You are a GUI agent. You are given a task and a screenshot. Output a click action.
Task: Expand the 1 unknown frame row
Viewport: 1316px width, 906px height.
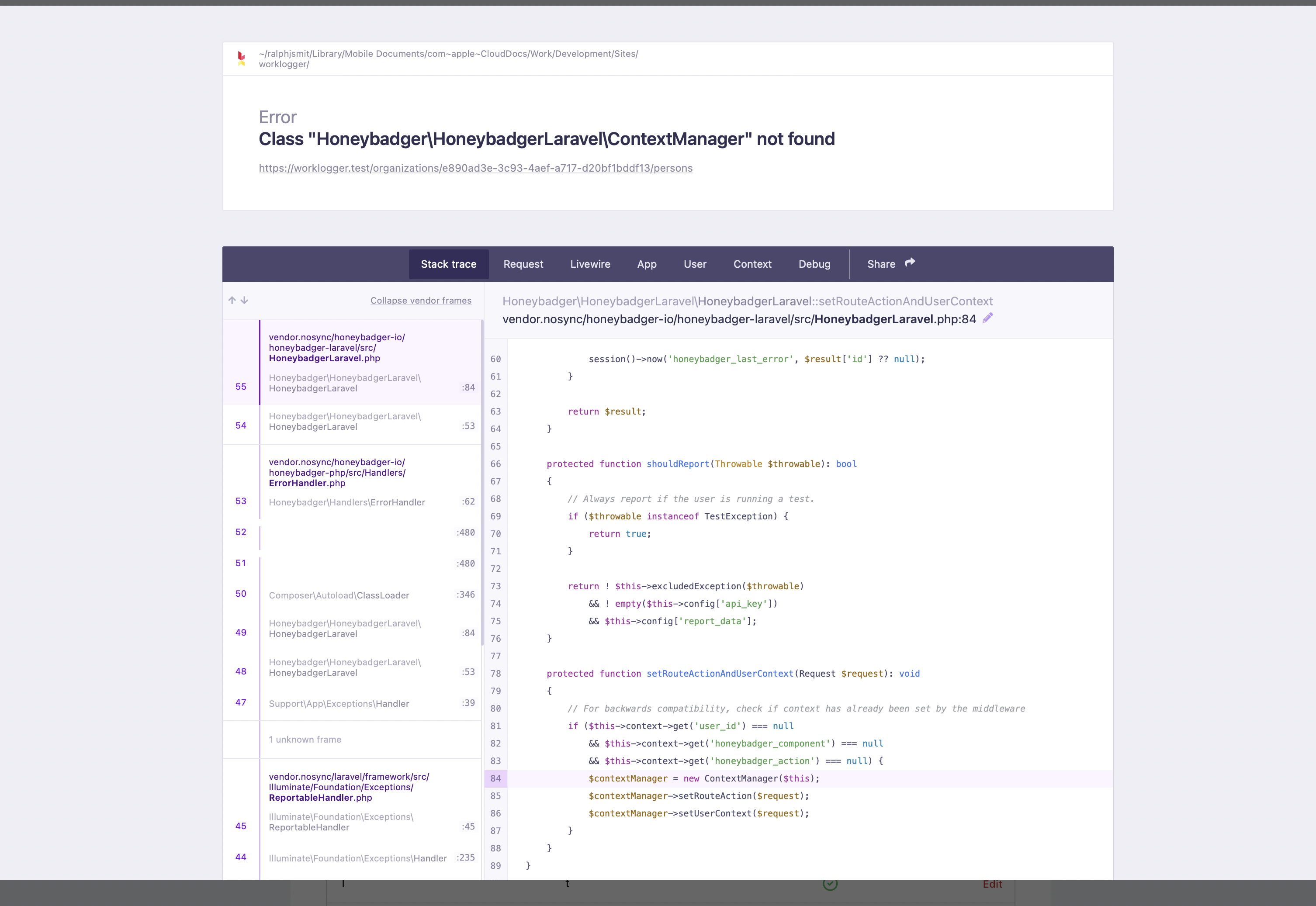click(305, 739)
